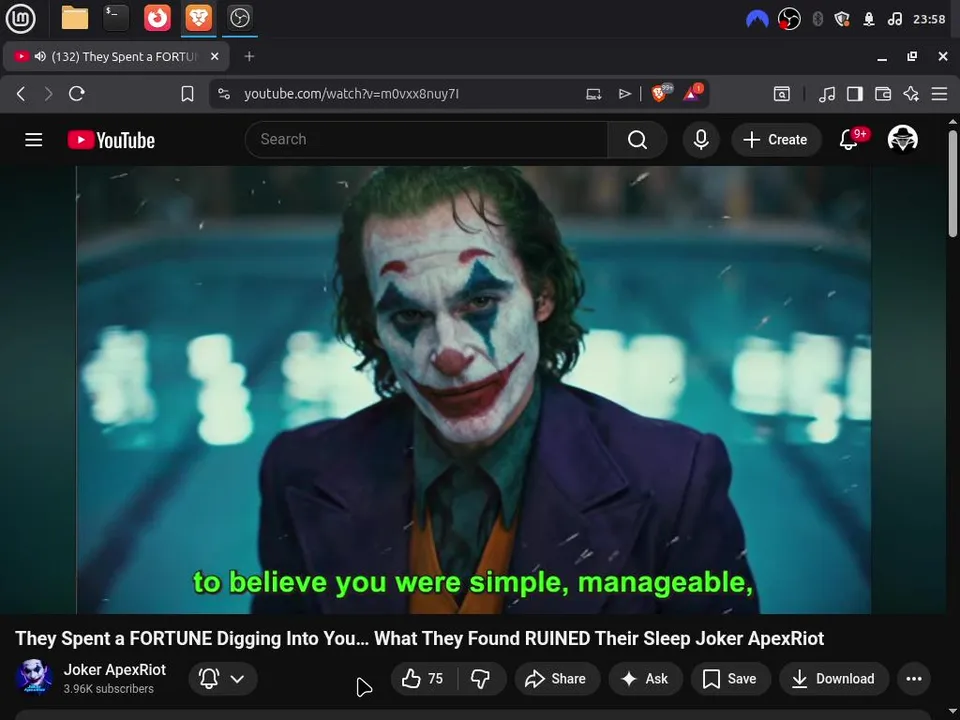Click the page vertical scrollbar thumb
Image resolution: width=960 pixels, height=720 pixels.
point(953,183)
